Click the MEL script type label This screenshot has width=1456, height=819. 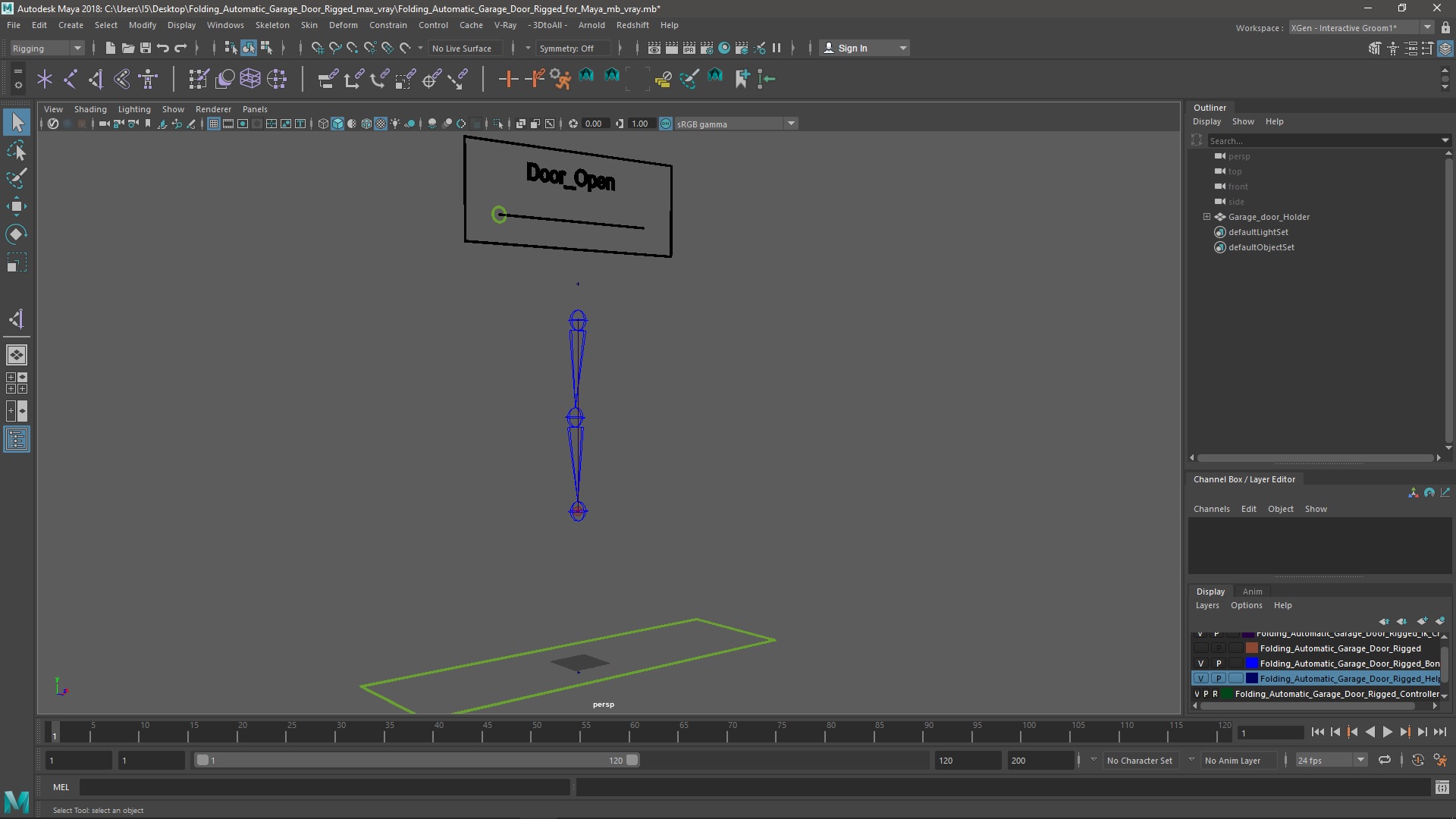61,787
